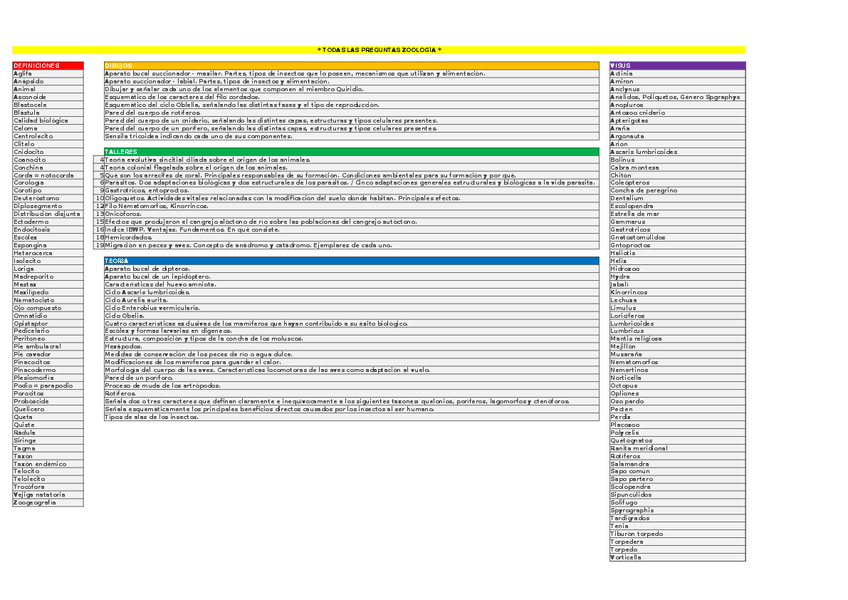
Task: Click the Zoogeografía cell
Action: pyautogui.click(x=42, y=502)
